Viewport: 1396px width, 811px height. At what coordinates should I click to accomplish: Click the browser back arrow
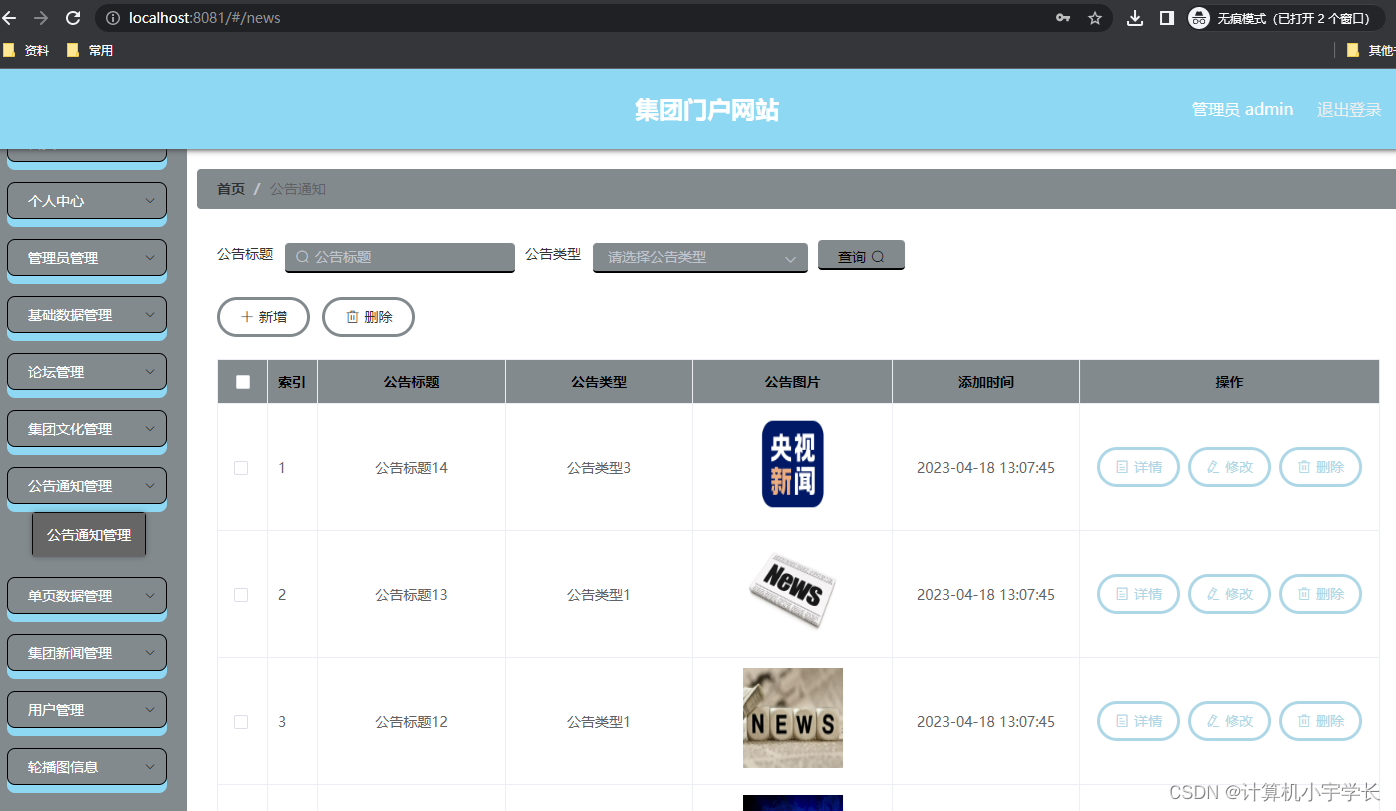[x=10, y=18]
